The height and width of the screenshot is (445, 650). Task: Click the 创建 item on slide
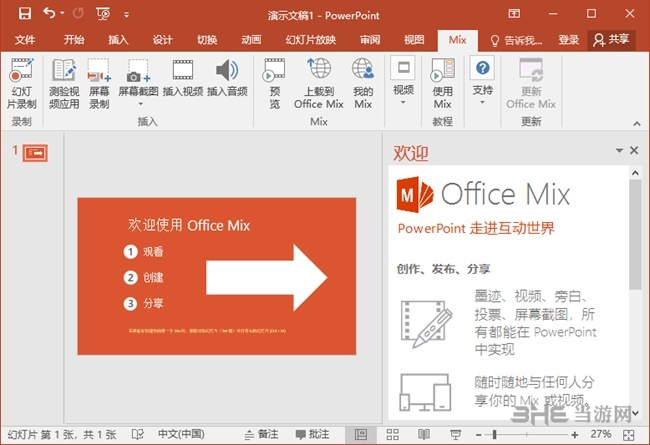153,277
